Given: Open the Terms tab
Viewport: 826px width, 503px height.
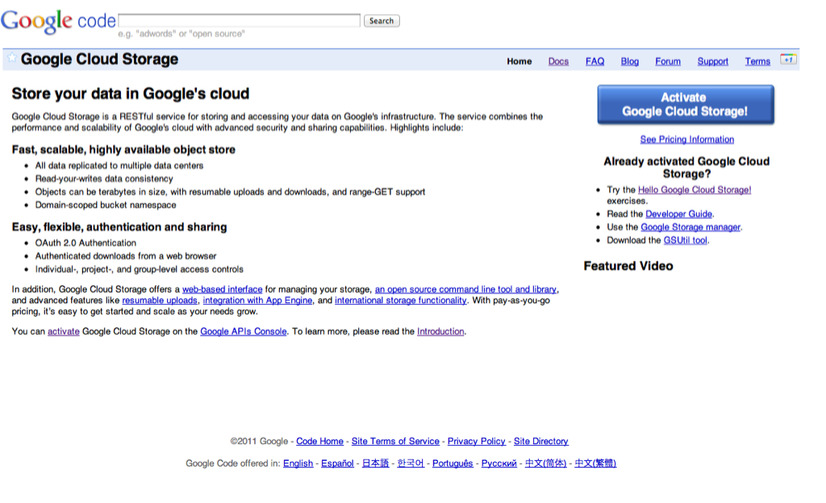Looking at the screenshot, I should tap(757, 62).
